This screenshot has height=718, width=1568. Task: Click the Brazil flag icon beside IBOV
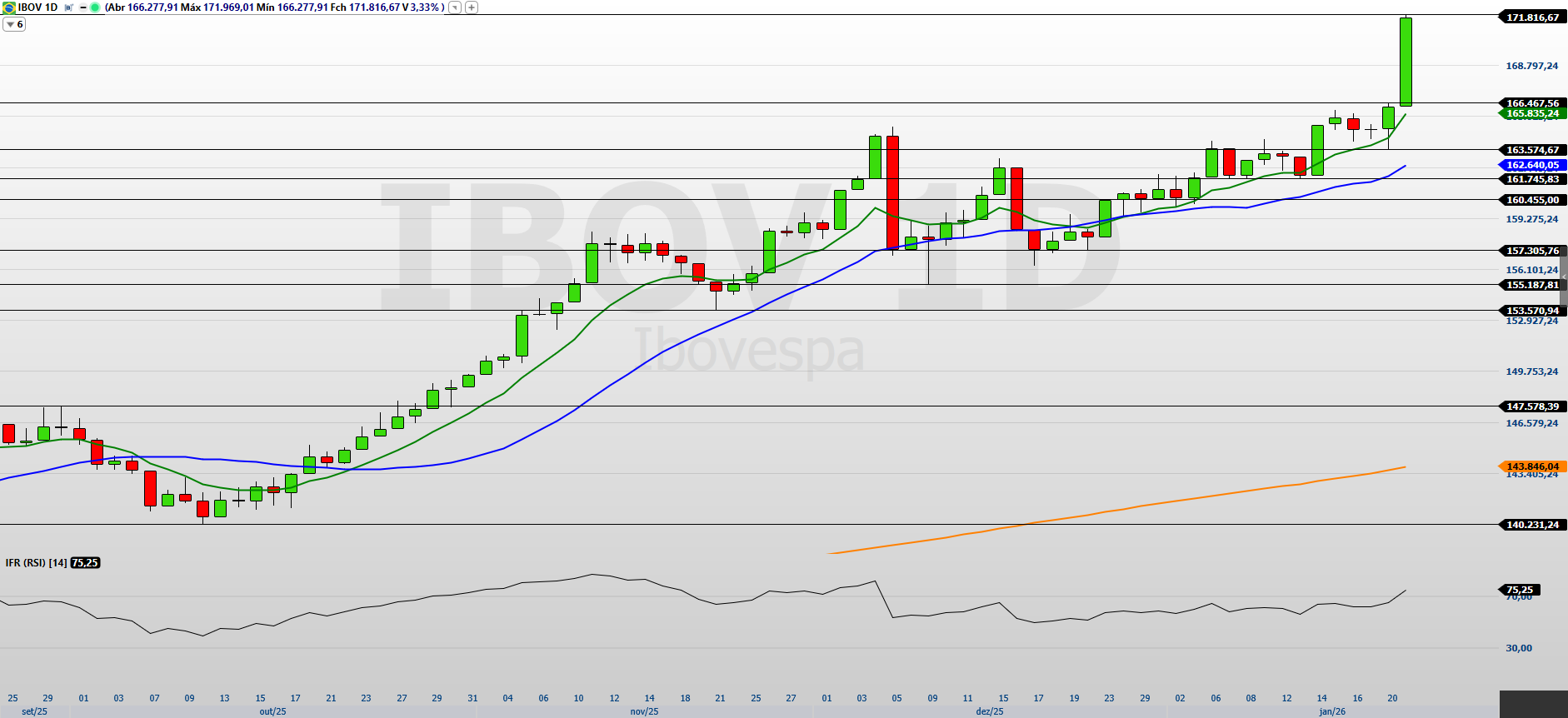click(9, 7)
